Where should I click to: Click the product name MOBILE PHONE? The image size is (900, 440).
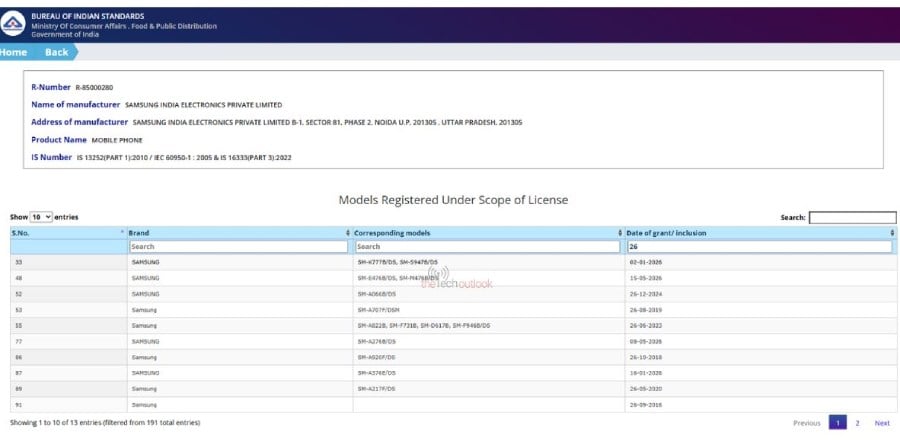pos(117,141)
